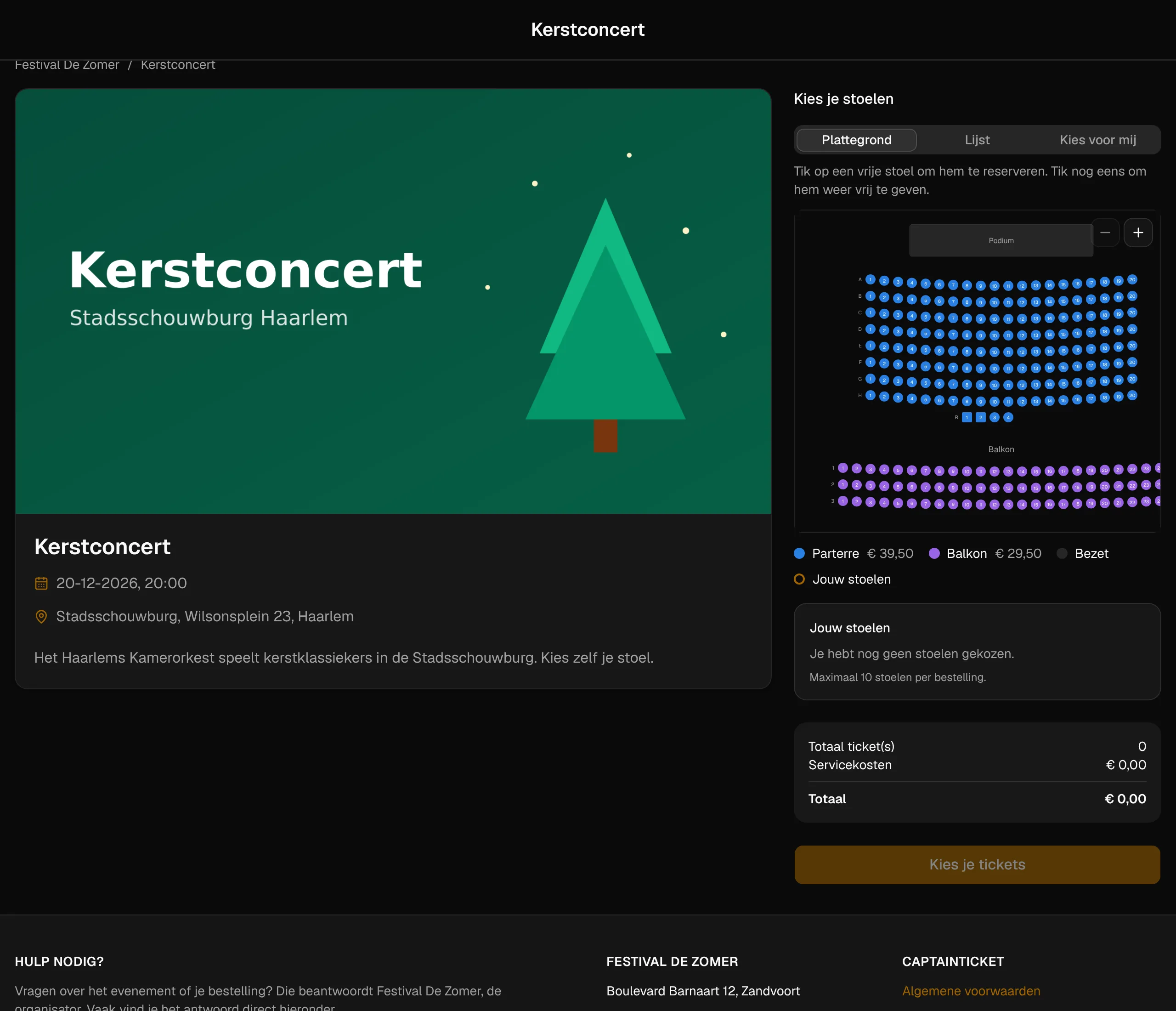This screenshot has height=1011, width=1176.
Task: Zoom in on the seat map
Action: point(1138,233)
